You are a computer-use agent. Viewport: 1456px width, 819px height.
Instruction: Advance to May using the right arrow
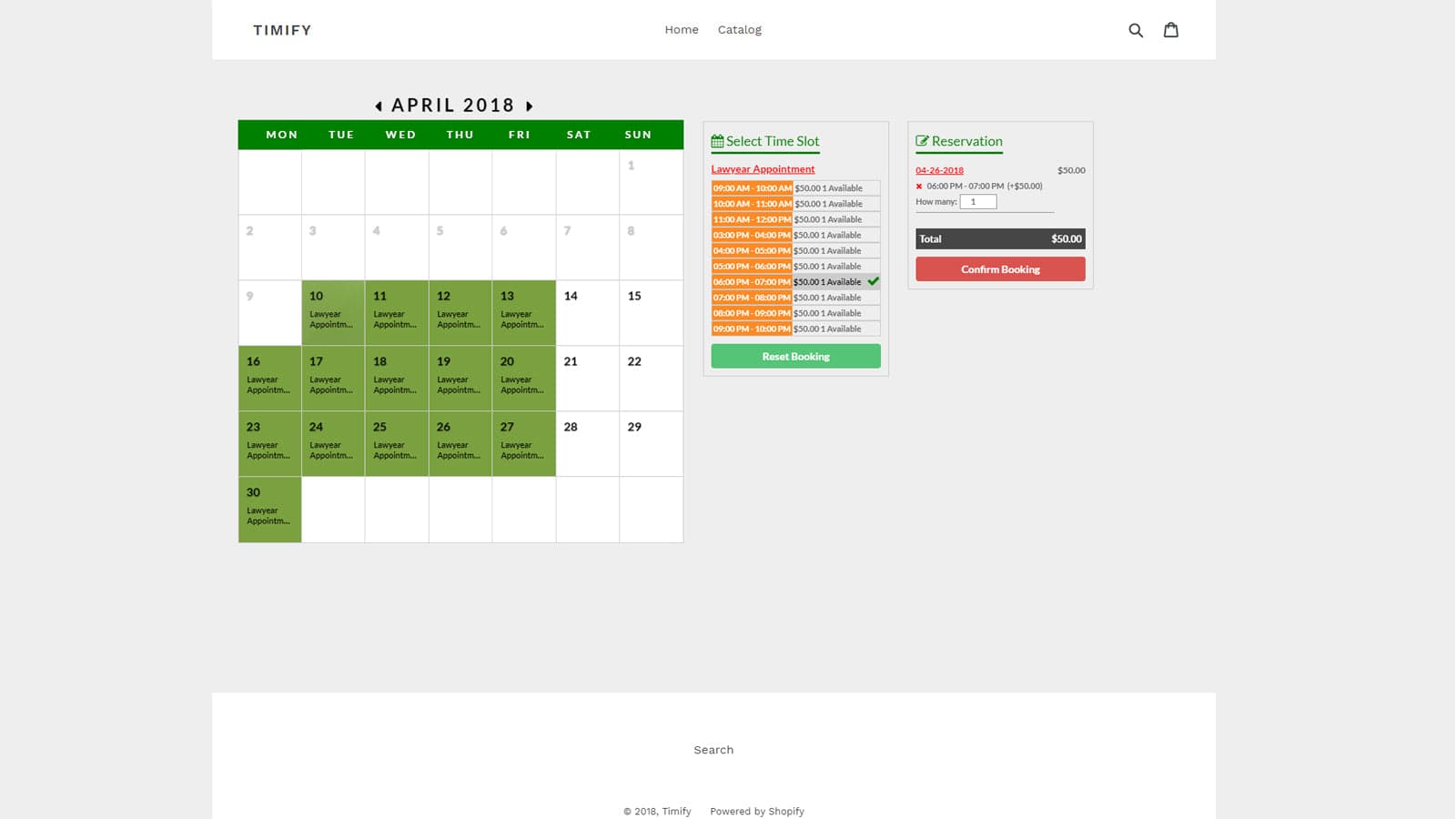pos(530,106)
